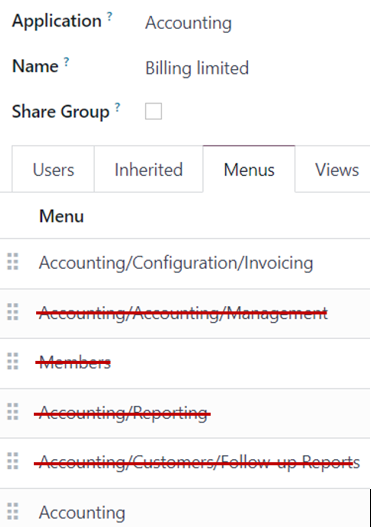
Task: Select the Menus tab
Action: [x=249, y=169]
